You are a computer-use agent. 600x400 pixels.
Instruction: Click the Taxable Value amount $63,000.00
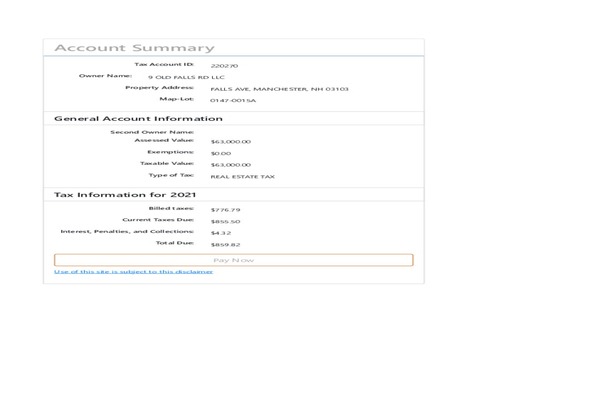[x=230, y=165]
